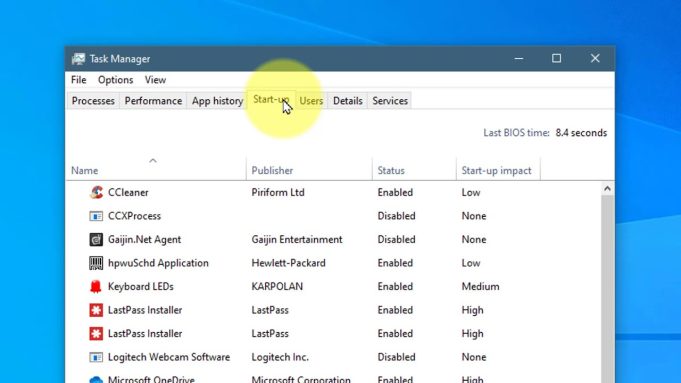Viewport: 681px width, 383px height.
Task: Click the vertical scrollbar thumb
Action: pyautogui.click(x=607, y=289)
